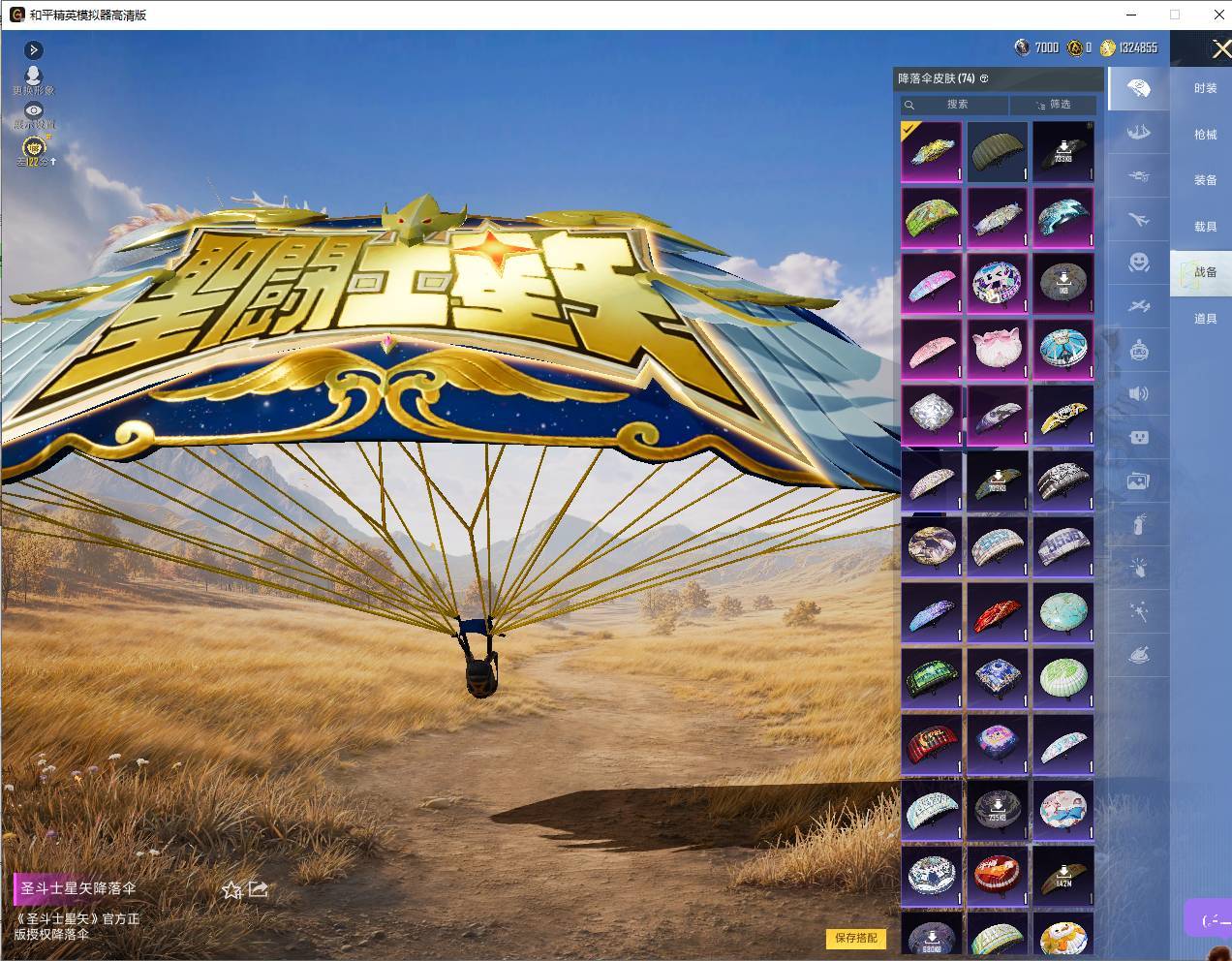This screenshot has width=1232, height=961.
Task: Select the spray can category icon
Action: click(1139, 524)
